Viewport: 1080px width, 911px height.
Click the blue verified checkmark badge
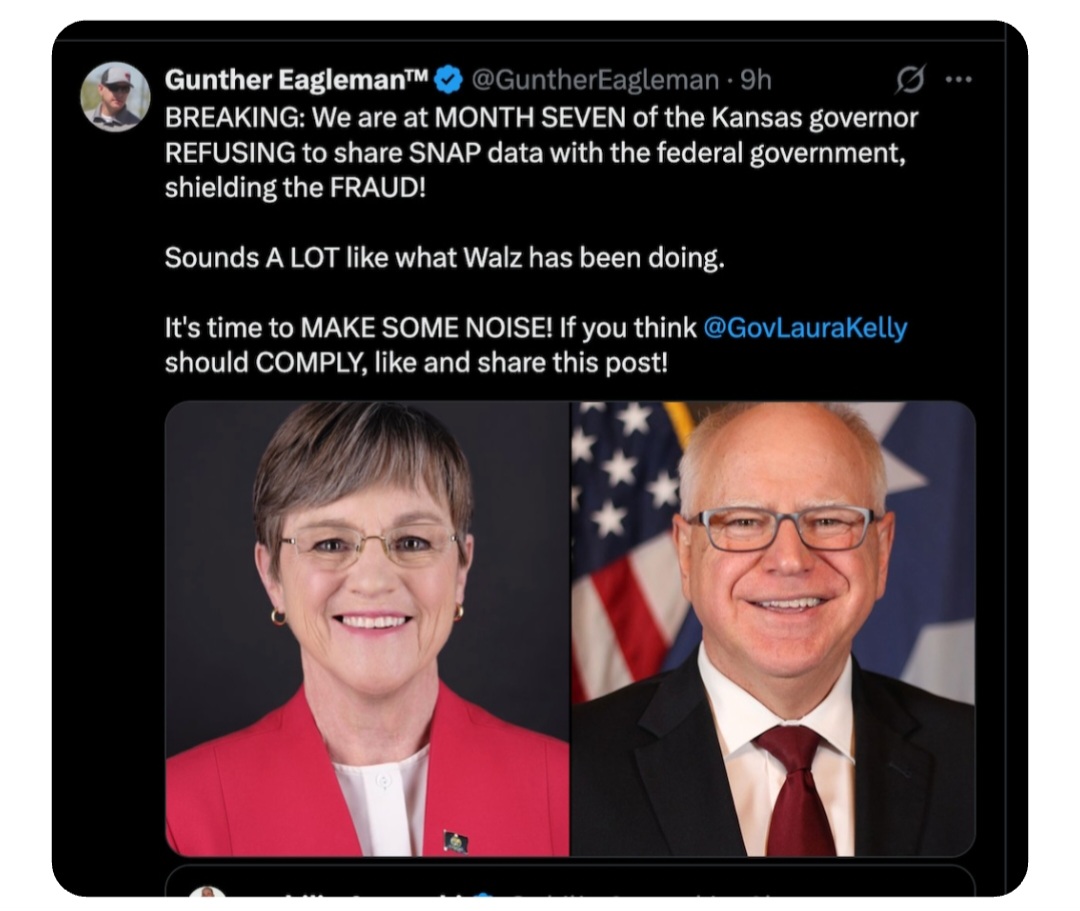(448, 81)
